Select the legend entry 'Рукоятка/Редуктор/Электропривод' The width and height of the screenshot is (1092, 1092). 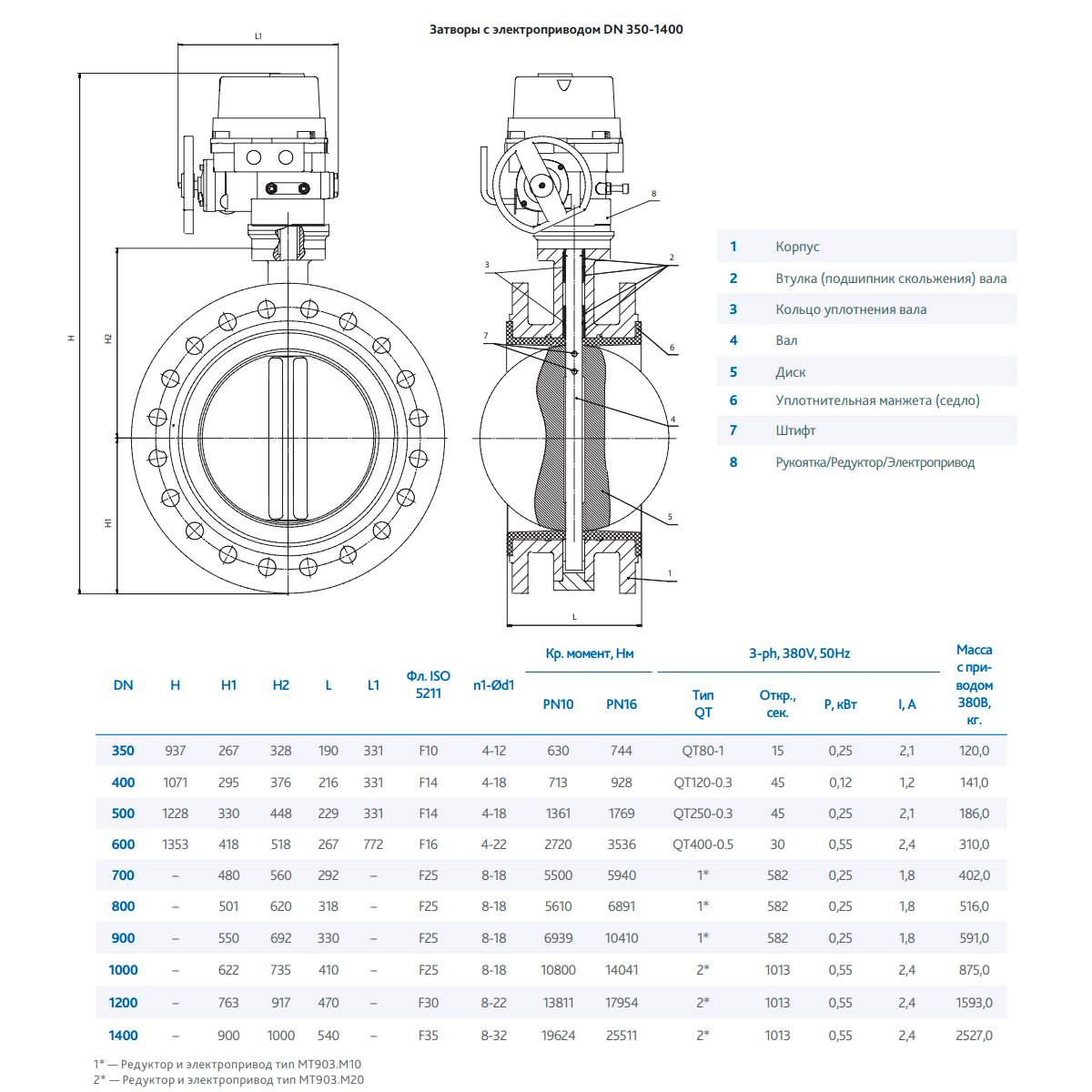[x=875, y=462]
